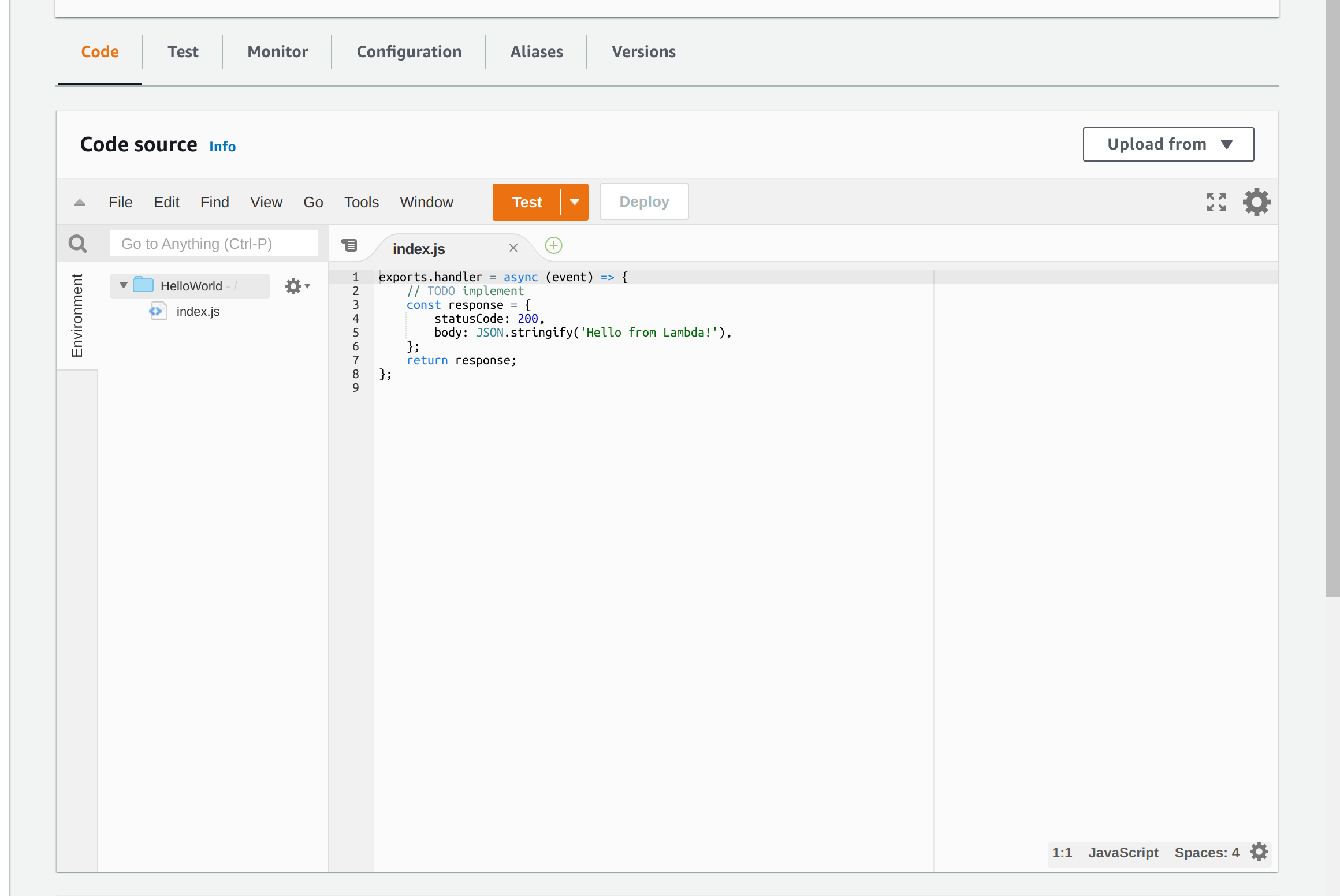The image size is (1340, 896).
Task: Open the Tools menu
Action: tap(361, 202)
